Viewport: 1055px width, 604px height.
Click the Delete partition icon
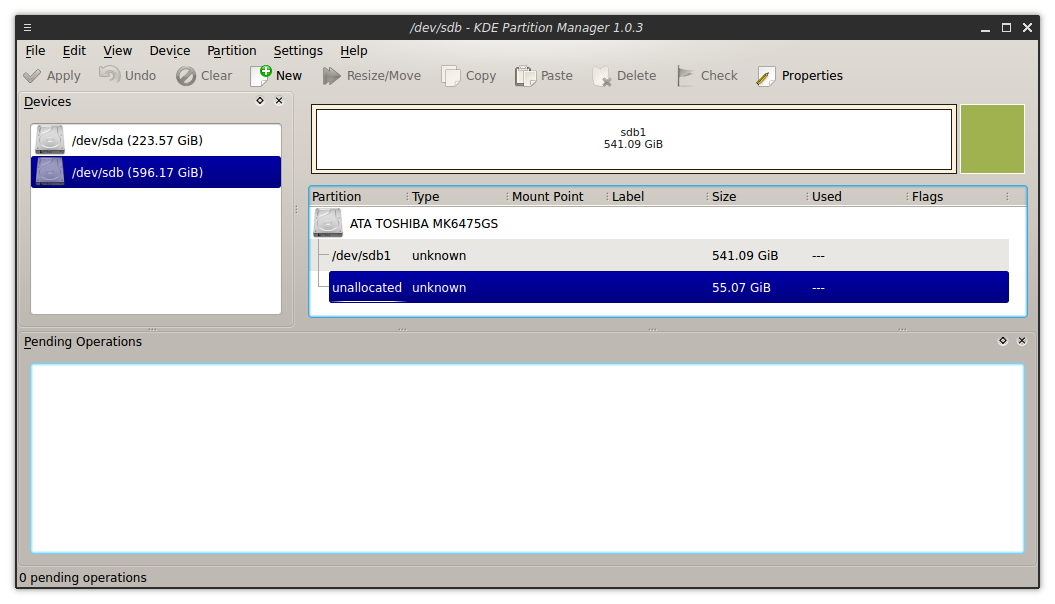coord(602,76)
